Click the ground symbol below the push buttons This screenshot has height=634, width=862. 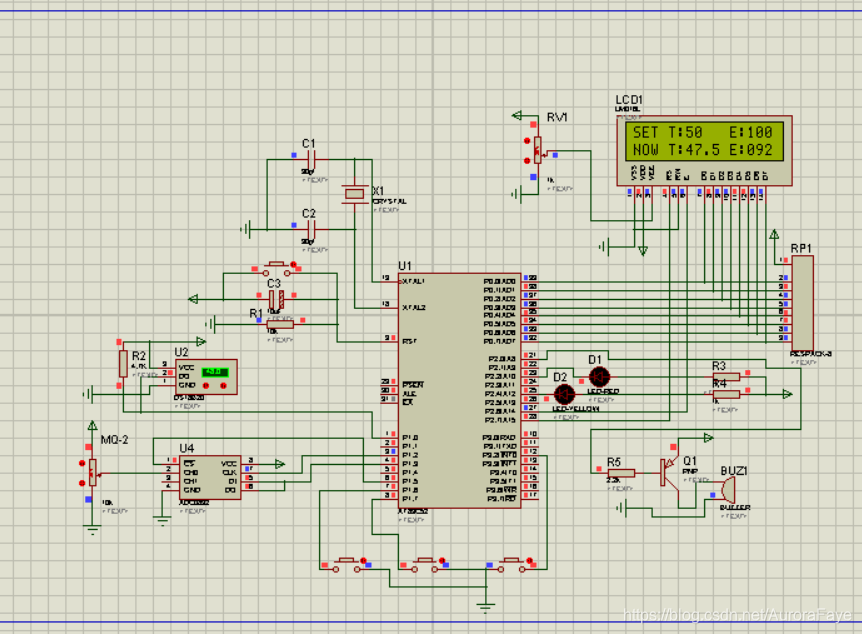click(485, 606)
